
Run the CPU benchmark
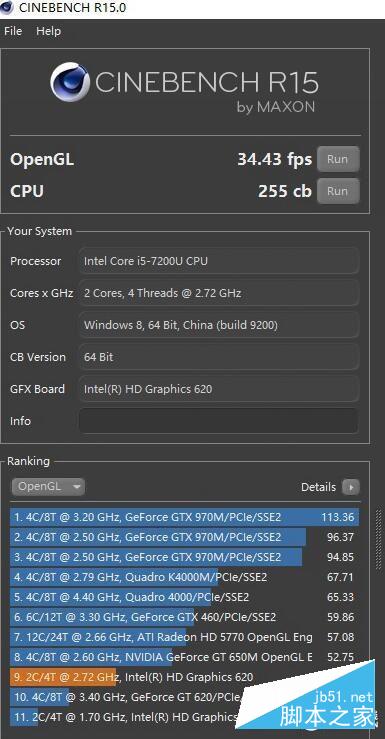(338, 191)
